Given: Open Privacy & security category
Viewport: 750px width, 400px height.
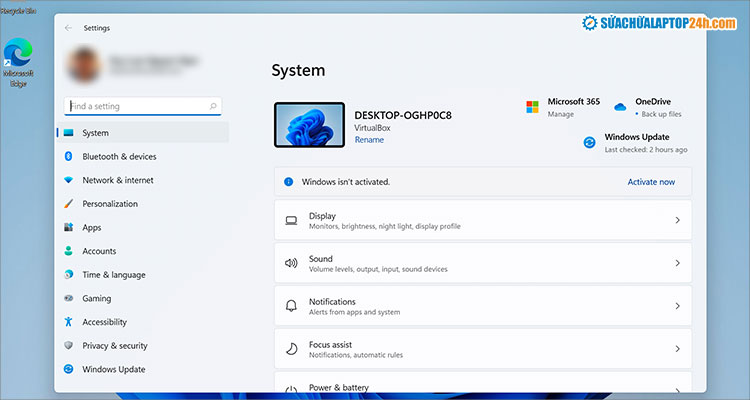Looking at the screenshot, I should 143,345.
